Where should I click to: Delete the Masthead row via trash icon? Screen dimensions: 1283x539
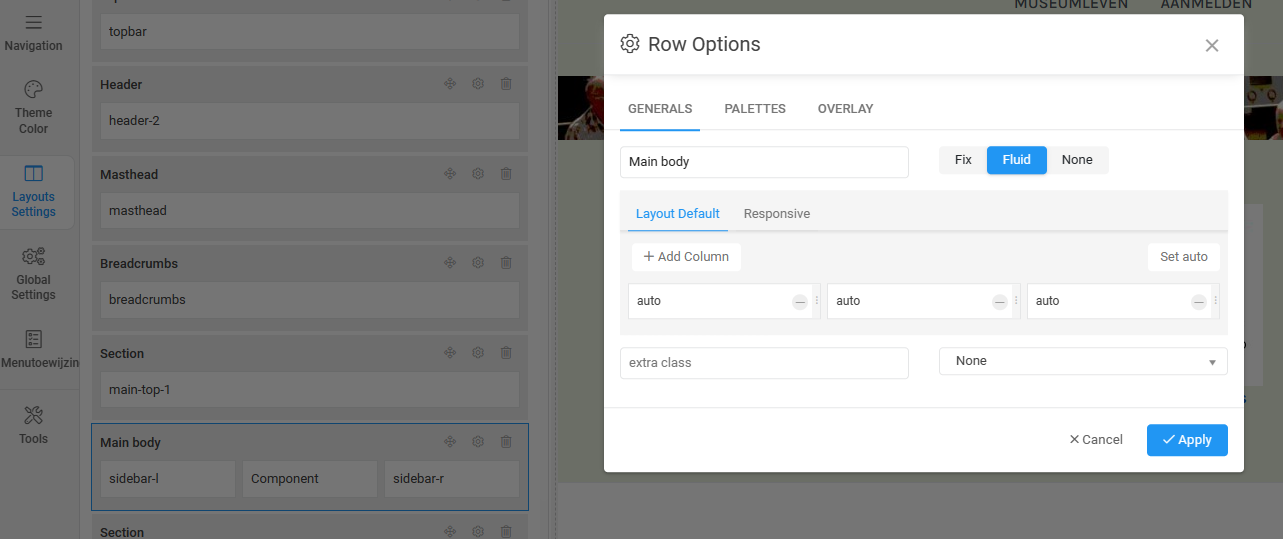[506, 174]
